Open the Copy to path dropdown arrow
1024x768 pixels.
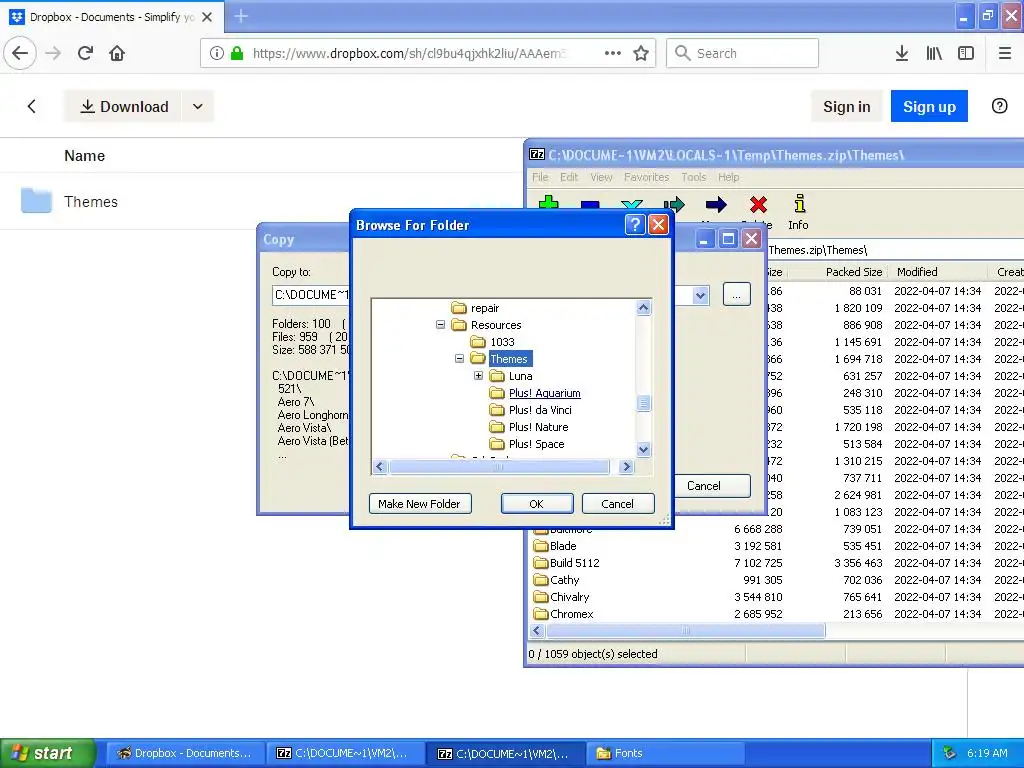700,295
